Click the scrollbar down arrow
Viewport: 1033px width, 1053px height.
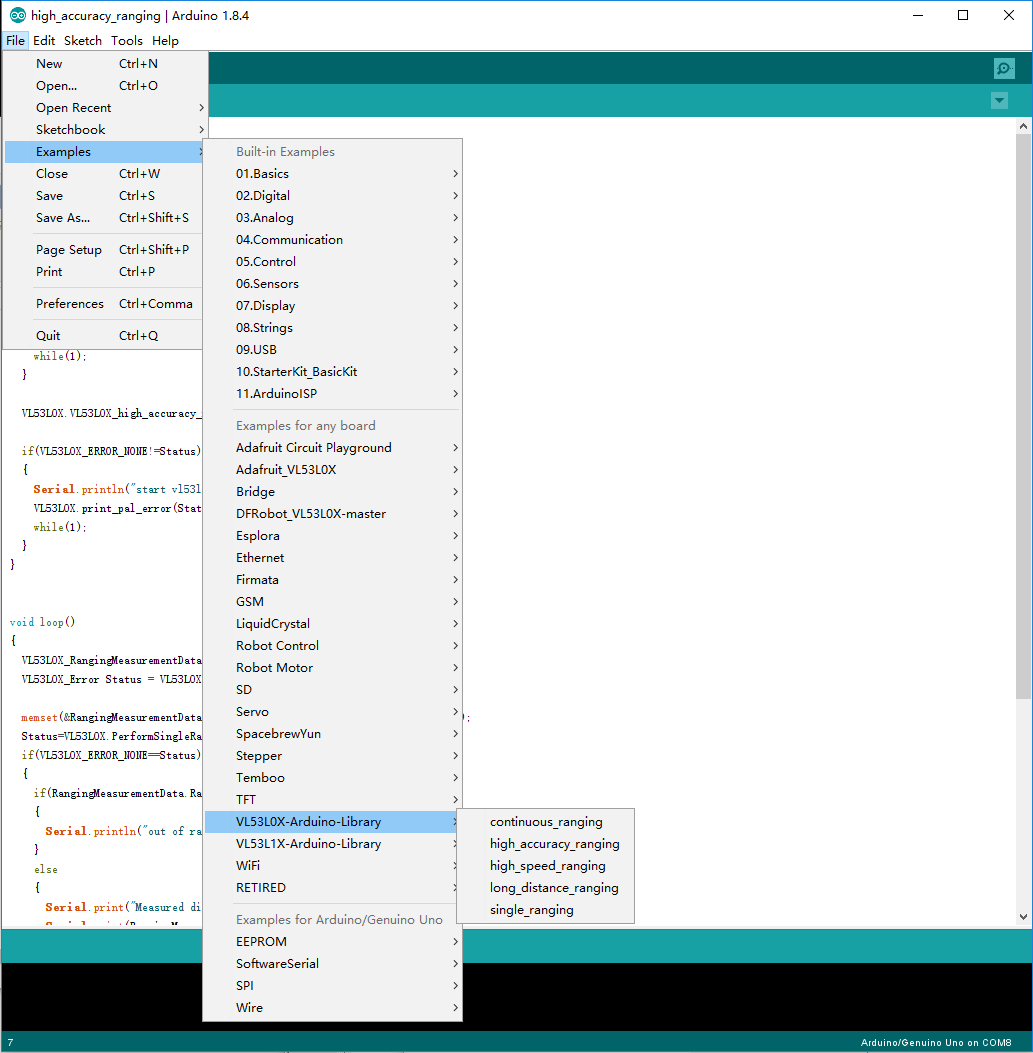[1023, 917]
